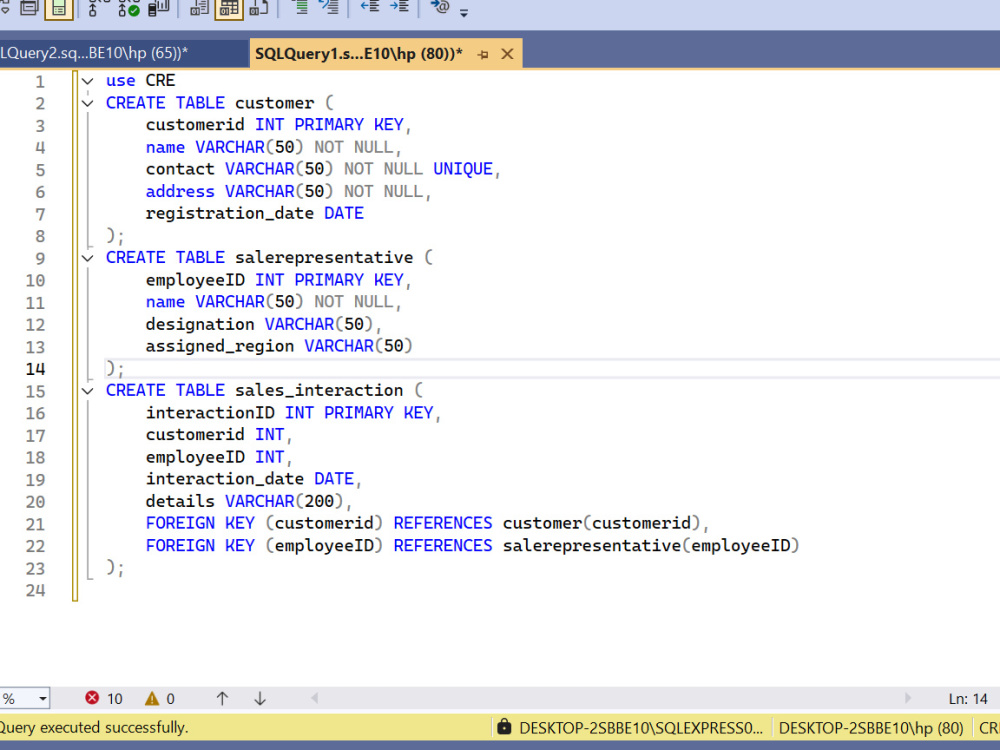Screen dimensions: 1000x750
Task: Collapse the 'use CRE' block on line 1
Action: coord(88,81)
